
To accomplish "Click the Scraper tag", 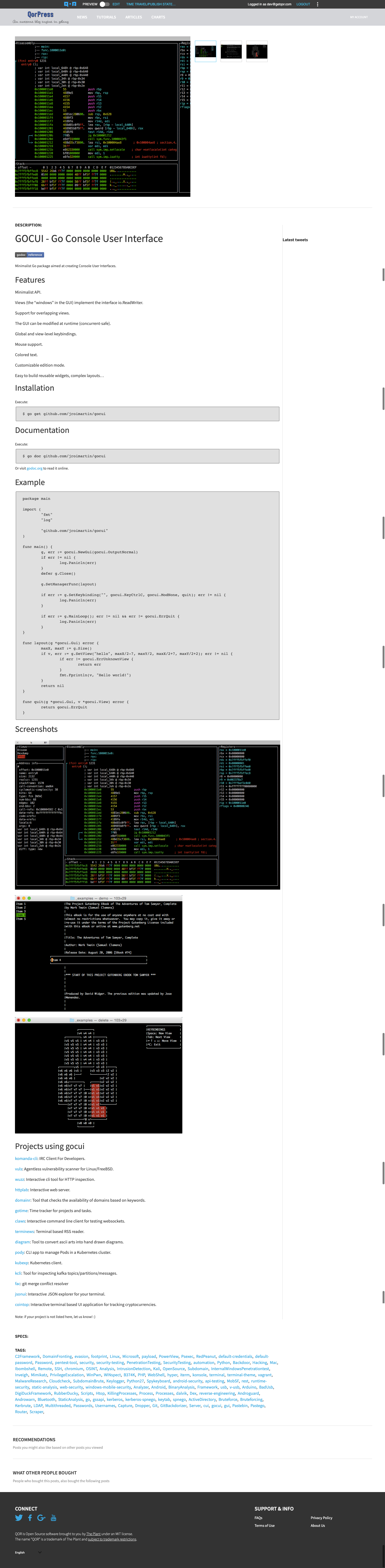I will coord(36,1412).
